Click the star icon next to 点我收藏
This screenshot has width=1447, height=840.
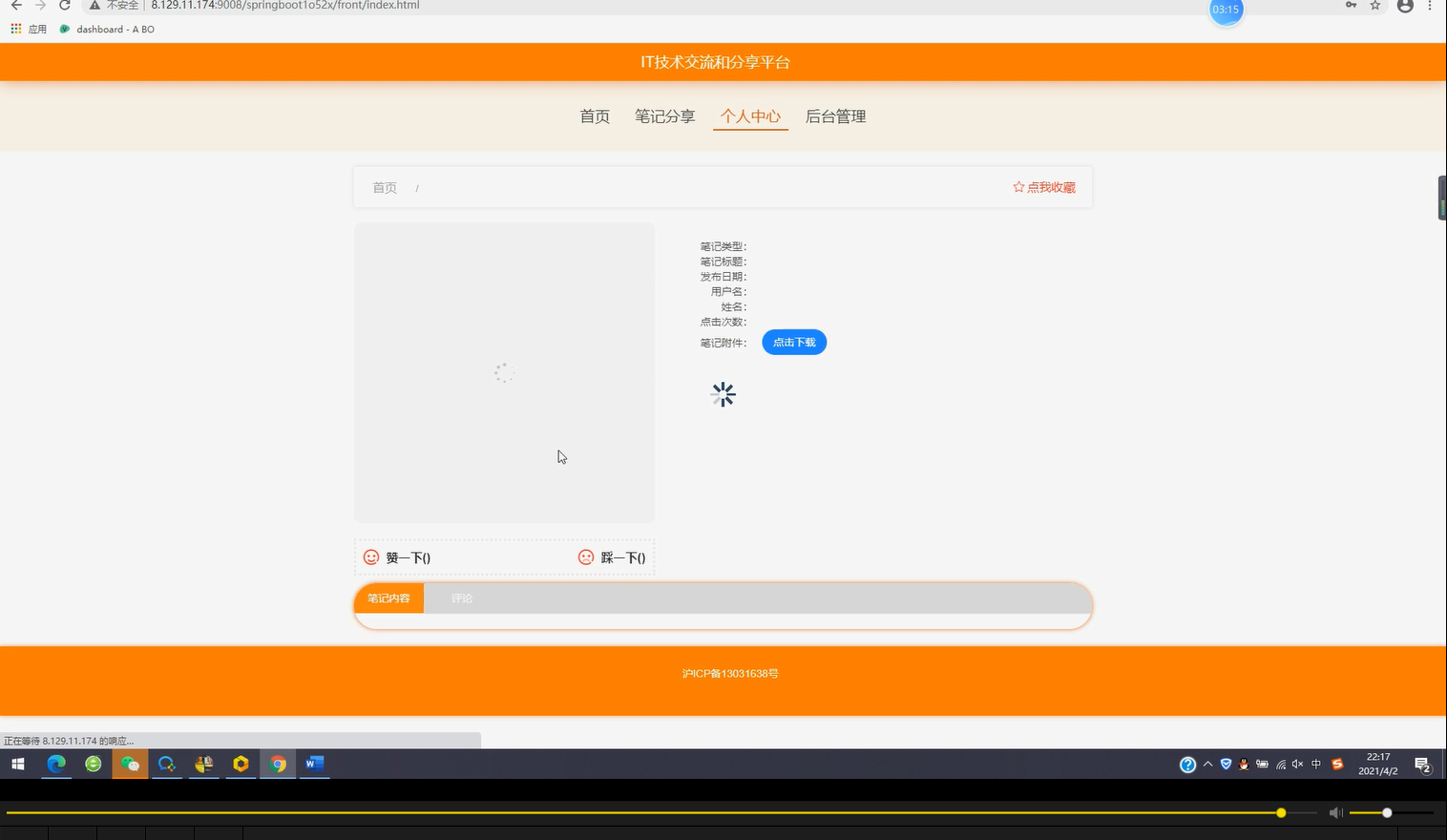pos(1017,187)
